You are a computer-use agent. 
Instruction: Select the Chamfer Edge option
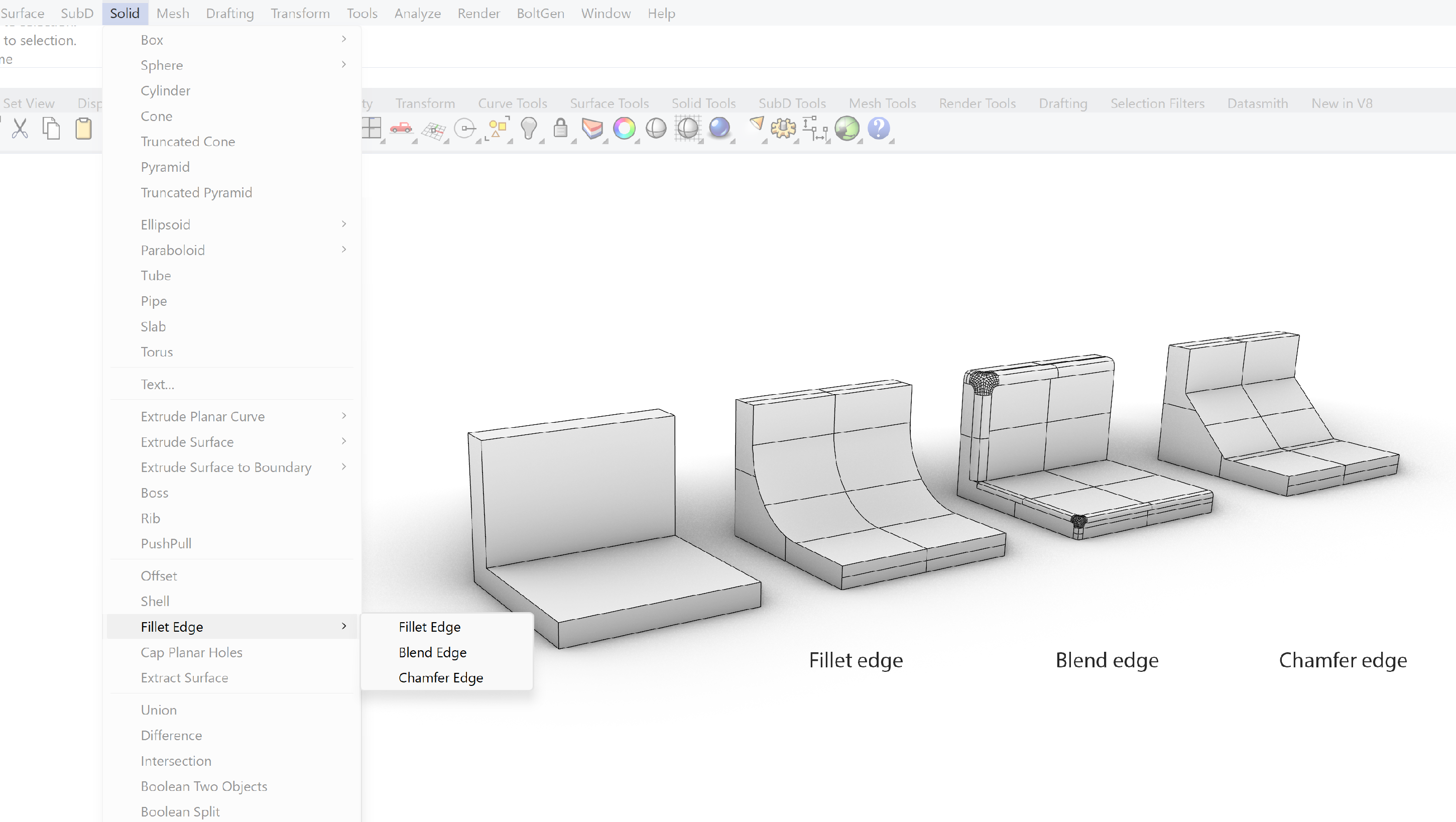point(441,678)
